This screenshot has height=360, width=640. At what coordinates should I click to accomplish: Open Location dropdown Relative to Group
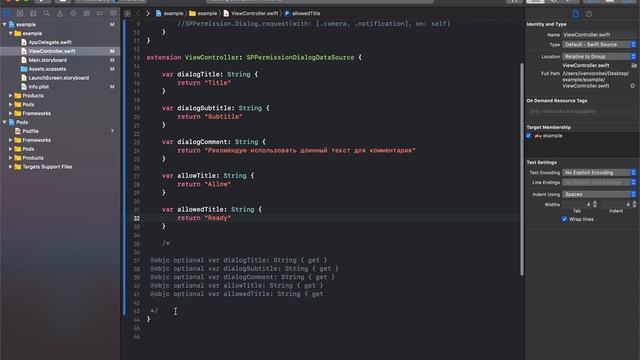pos(599,56)
